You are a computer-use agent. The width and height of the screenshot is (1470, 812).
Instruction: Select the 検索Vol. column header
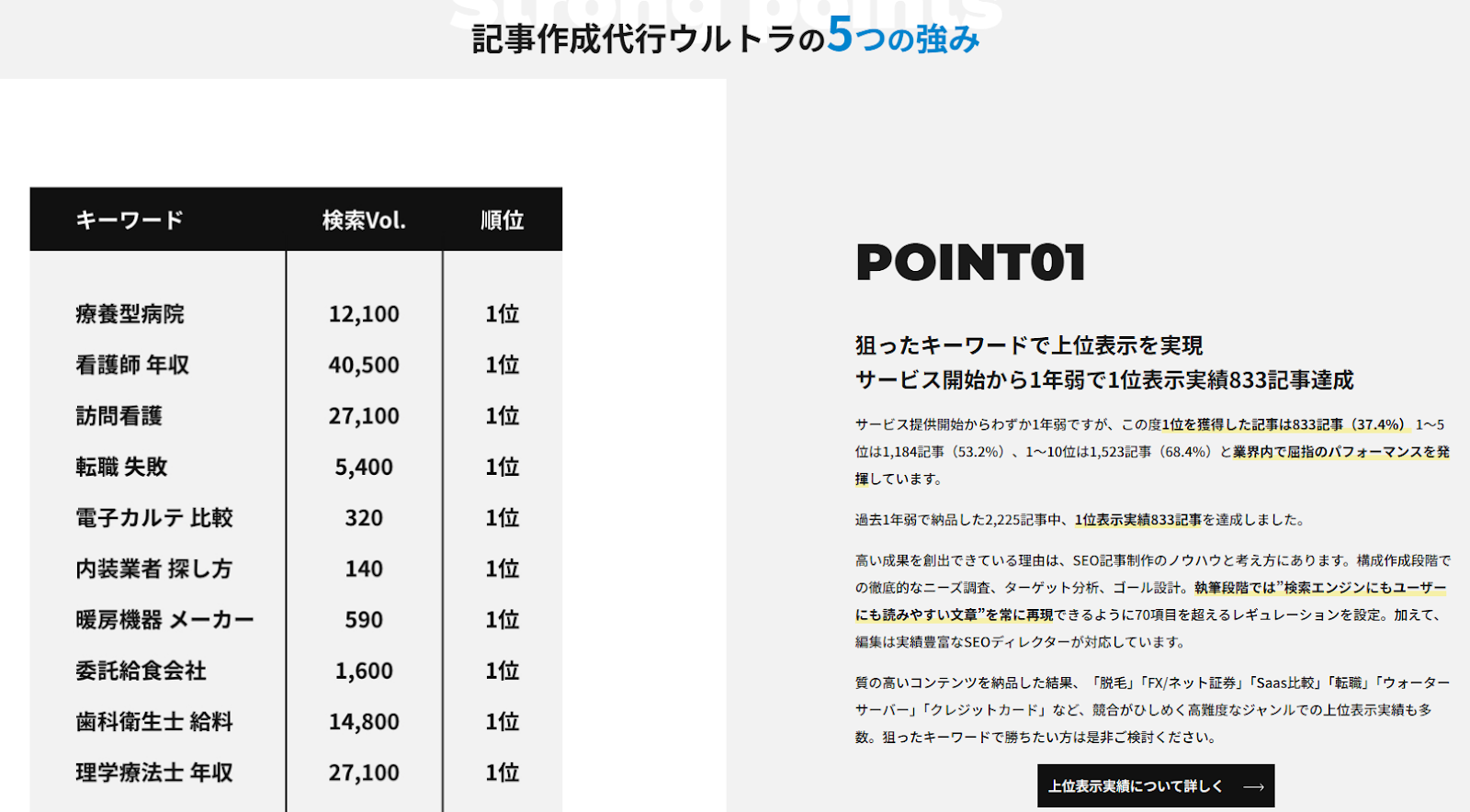click(x=364, y=220)
